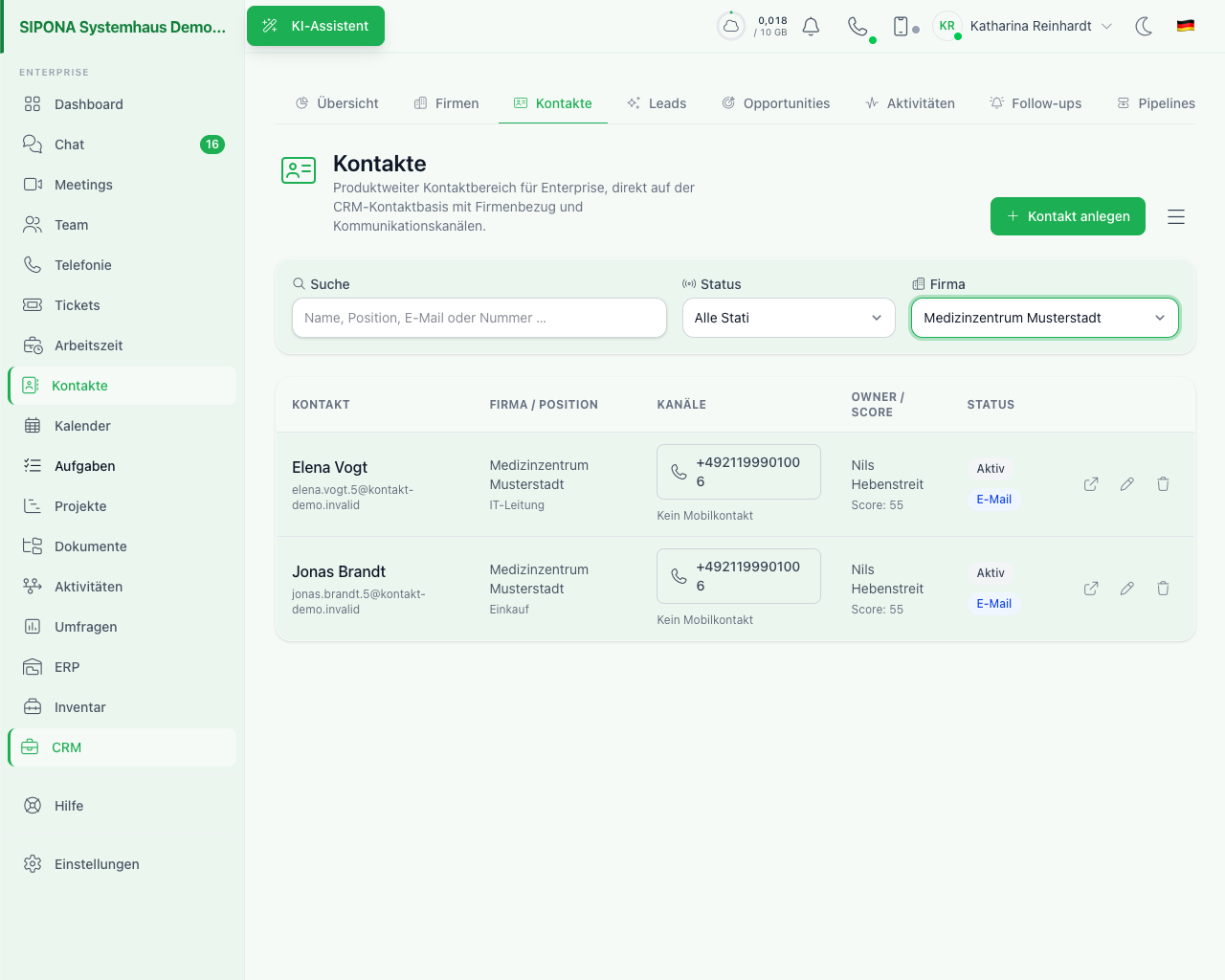Select Kontakte in the sidebar
Image resolution: width=1225 pixels, height=980 pixels.
(122, 386)
